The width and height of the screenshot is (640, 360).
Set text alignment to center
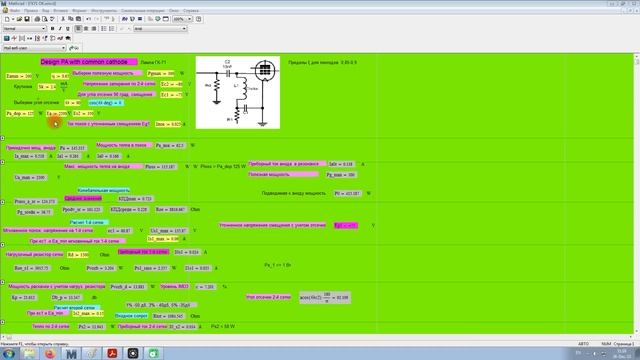[x=86, y=29]
